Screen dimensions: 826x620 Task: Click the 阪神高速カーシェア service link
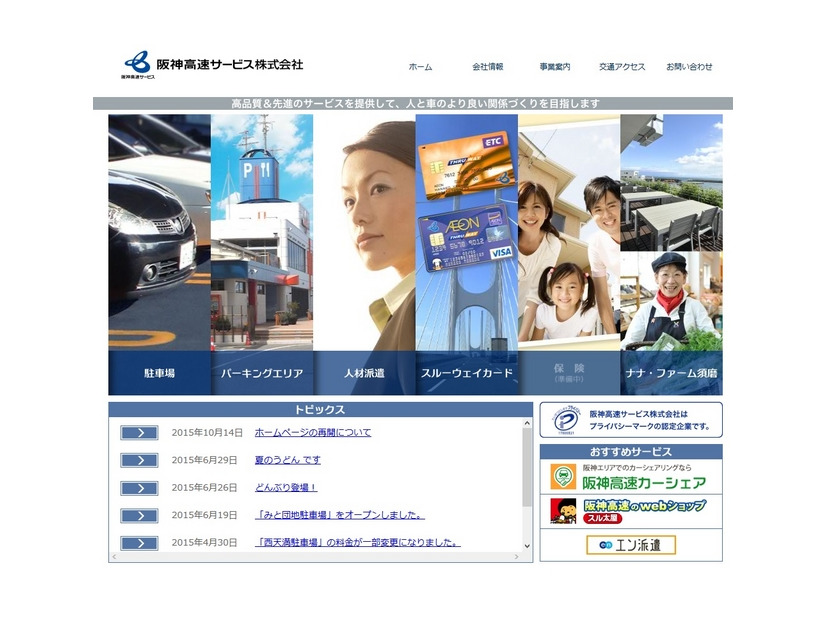(x=645, y=481)
